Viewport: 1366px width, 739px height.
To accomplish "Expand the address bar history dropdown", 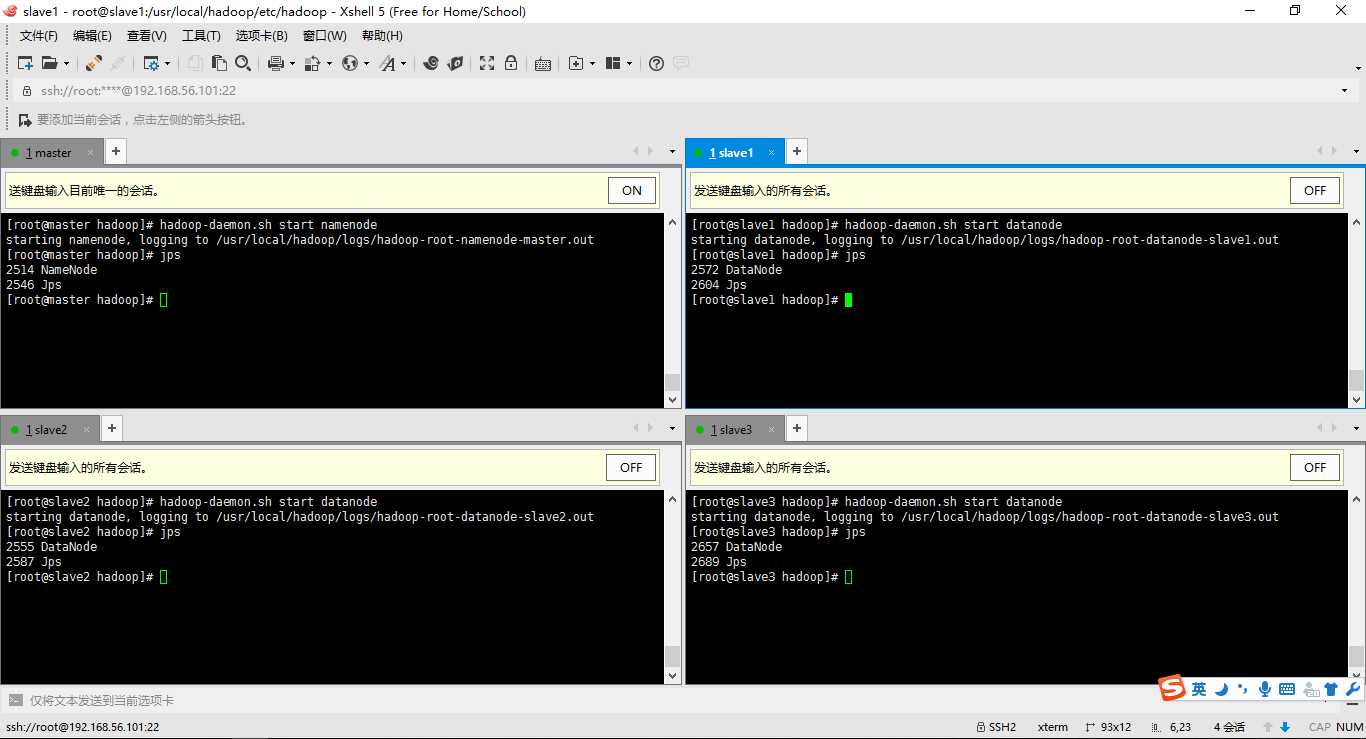I will coord(1344,91).
